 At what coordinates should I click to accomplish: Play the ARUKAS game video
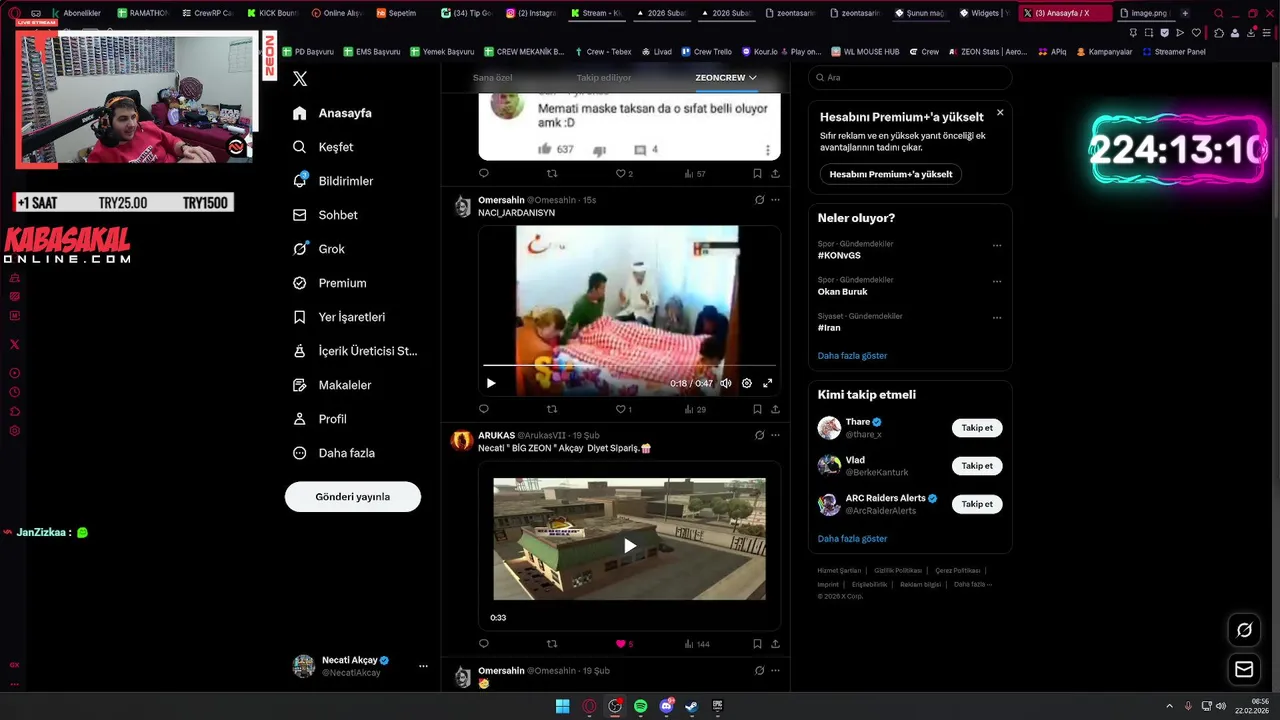point(630,545)
